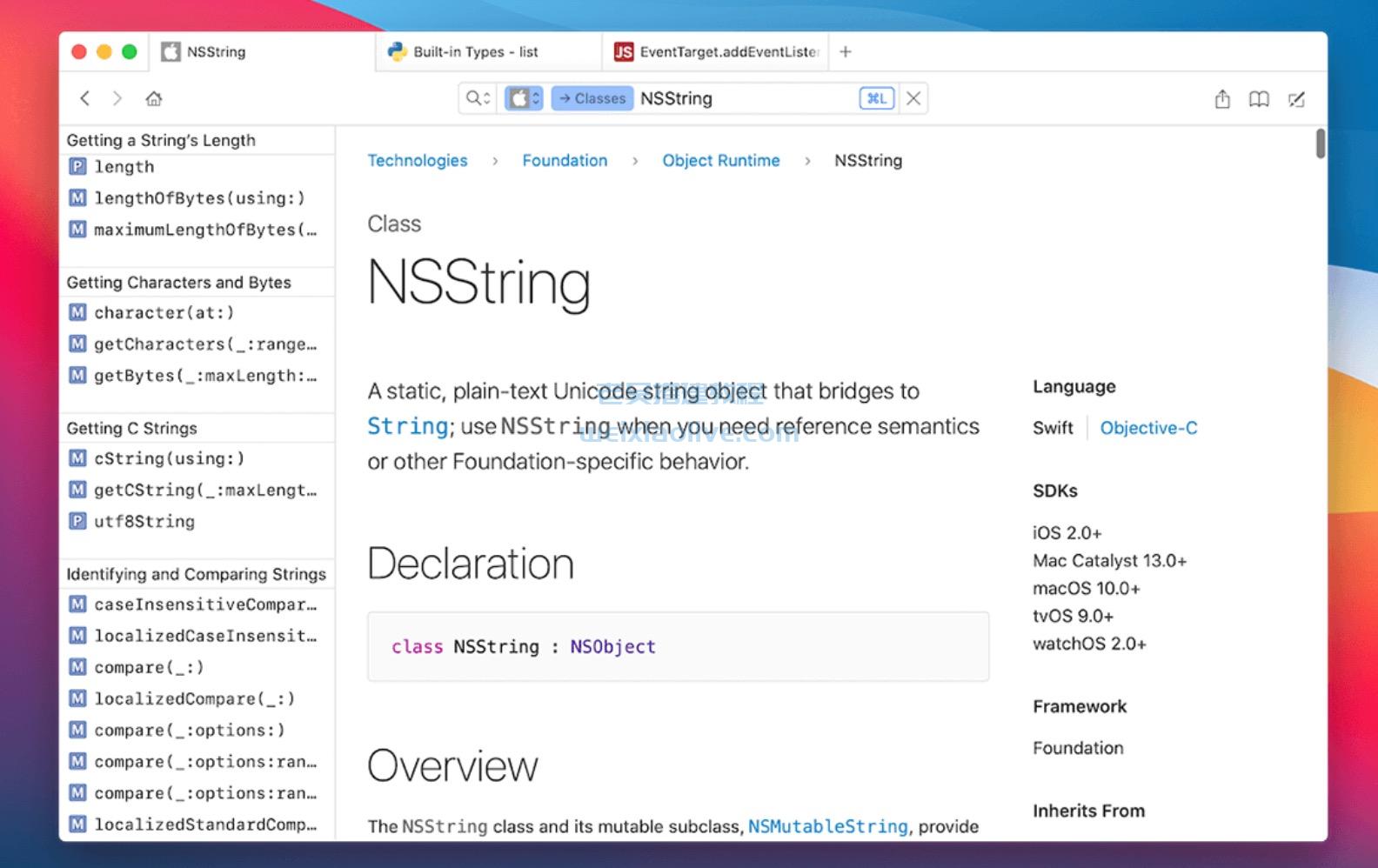
Task: Clear the search with X icon
Action: [x=913, y=98]
